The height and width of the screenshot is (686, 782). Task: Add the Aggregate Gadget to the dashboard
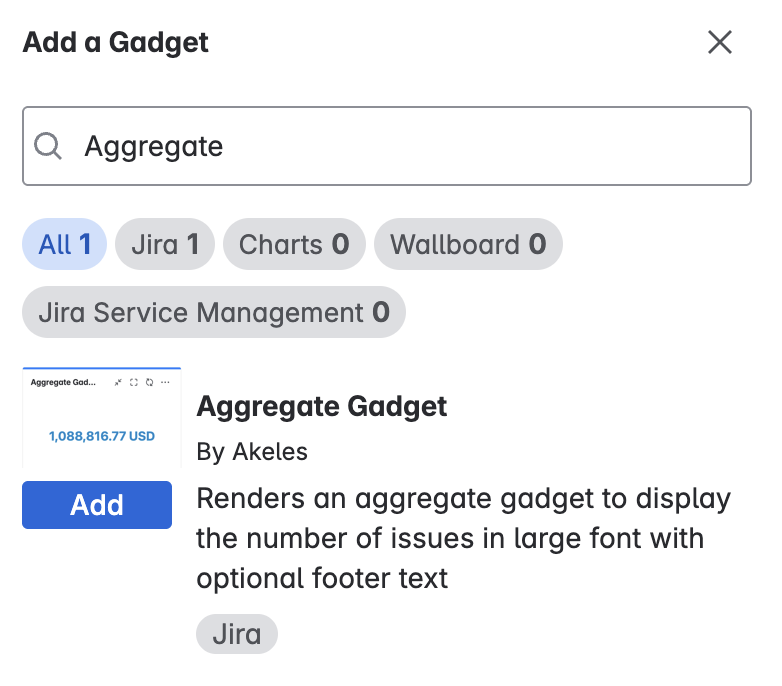tap(97, 505)
